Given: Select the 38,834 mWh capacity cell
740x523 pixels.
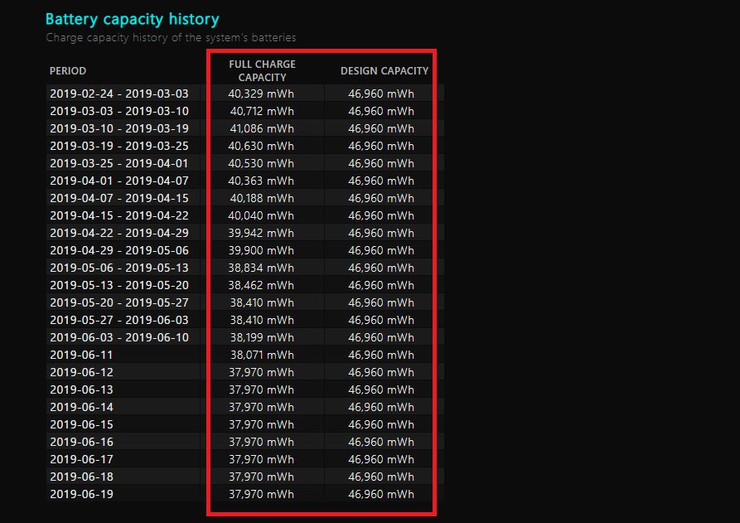Looking at the screenshot, I should click(261, 268).
